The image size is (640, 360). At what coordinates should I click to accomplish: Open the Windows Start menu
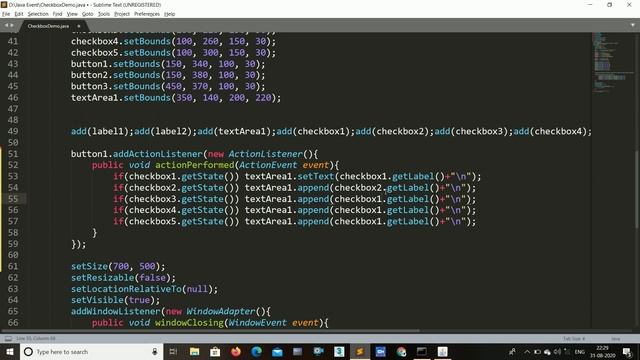tap(10, 351)
